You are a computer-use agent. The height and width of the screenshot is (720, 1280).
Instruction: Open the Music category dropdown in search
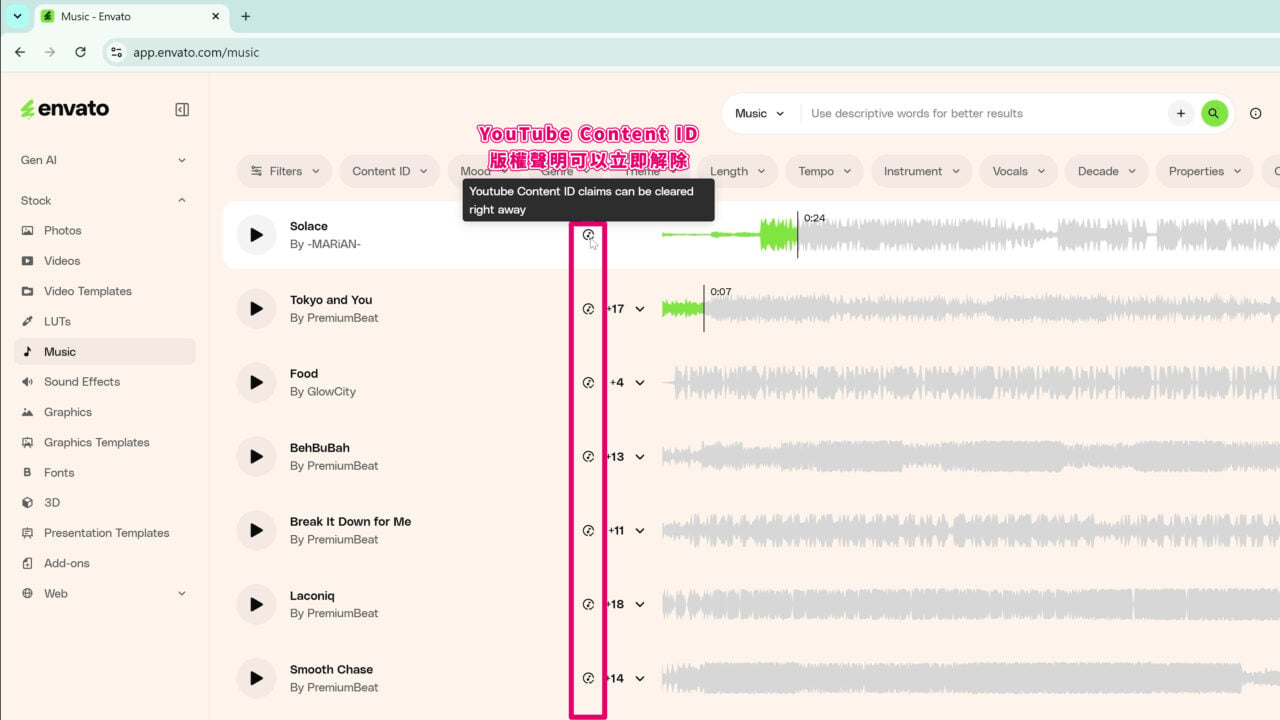[760, 113]
